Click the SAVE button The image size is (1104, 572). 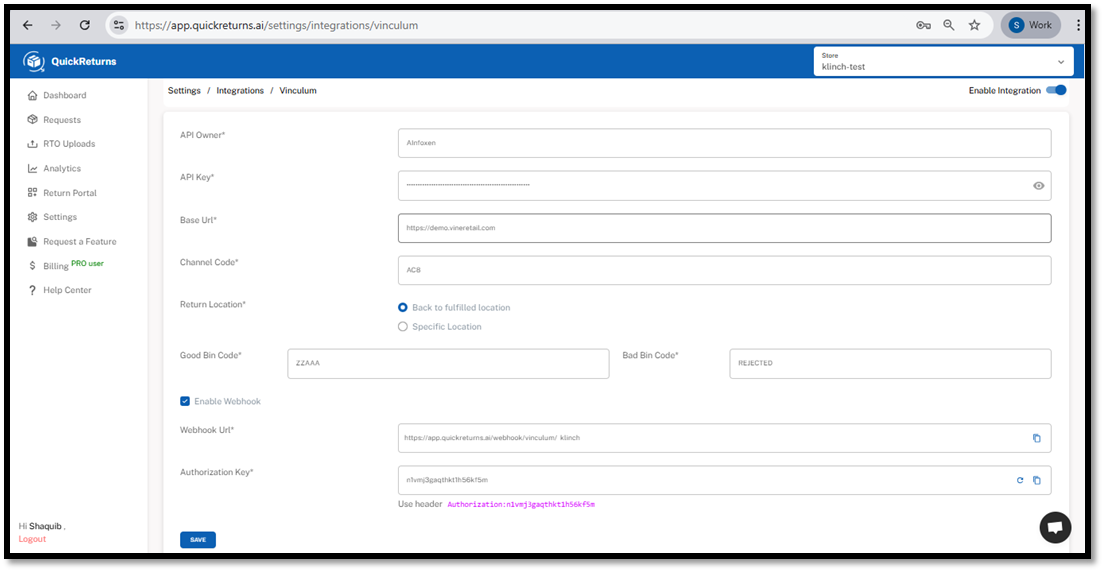point(198,540)
